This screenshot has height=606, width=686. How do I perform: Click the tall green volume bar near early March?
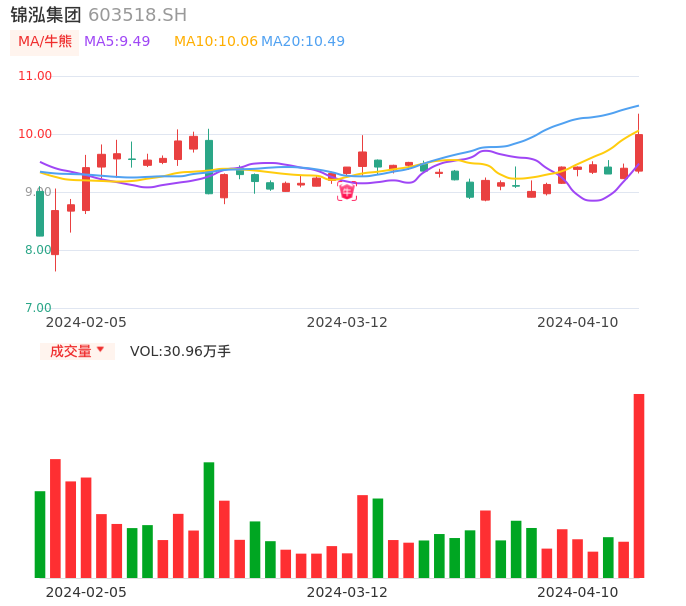pyautogui.click(x=209, y=519)
